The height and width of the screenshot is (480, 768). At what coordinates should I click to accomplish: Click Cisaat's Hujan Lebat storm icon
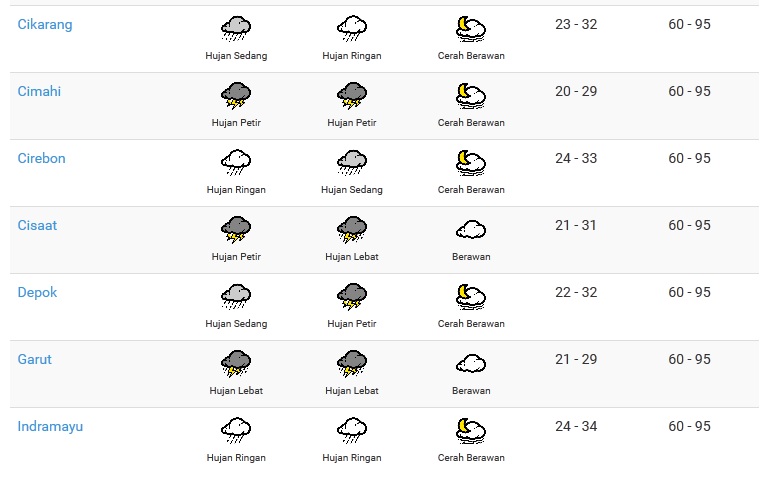click(x=352, y=230)
